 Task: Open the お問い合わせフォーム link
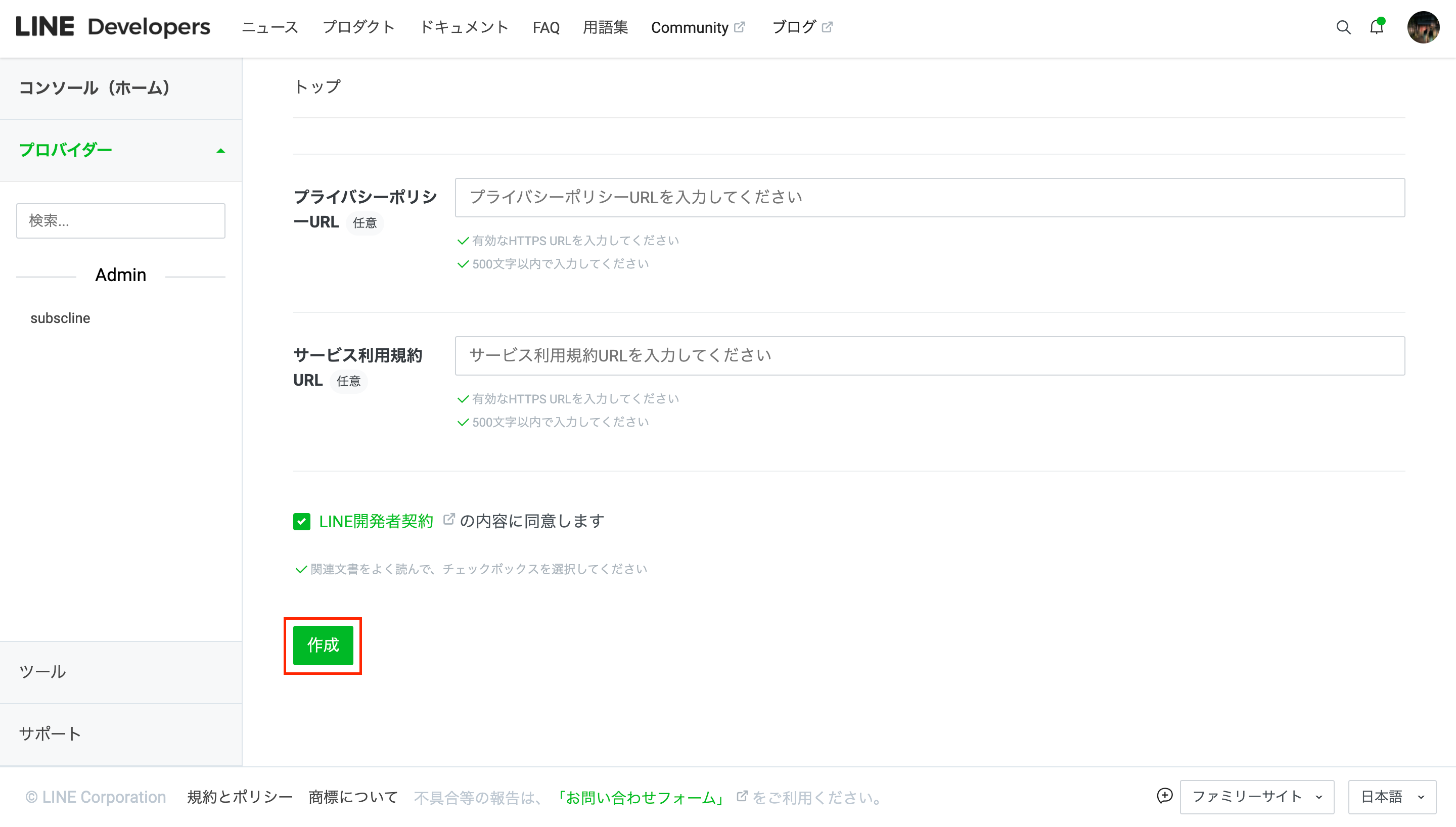640,798
